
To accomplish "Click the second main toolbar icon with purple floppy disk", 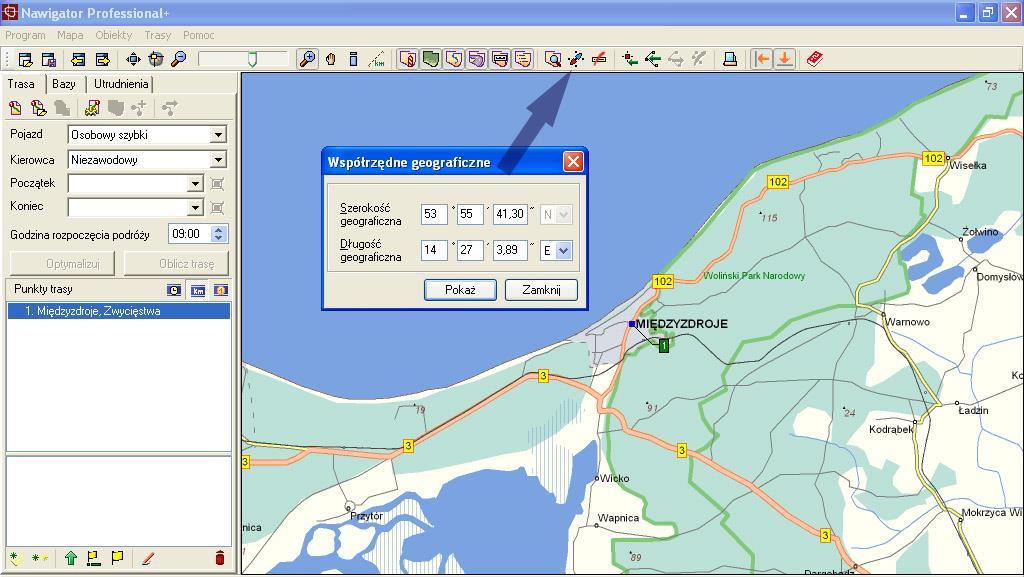I will pos(48,59).
